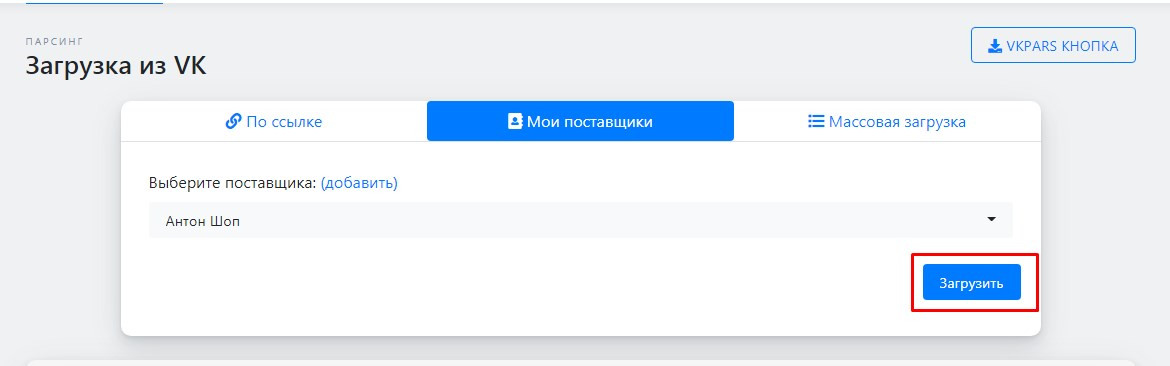Click the white panel edge at the page bottom

tap(581, 363)
